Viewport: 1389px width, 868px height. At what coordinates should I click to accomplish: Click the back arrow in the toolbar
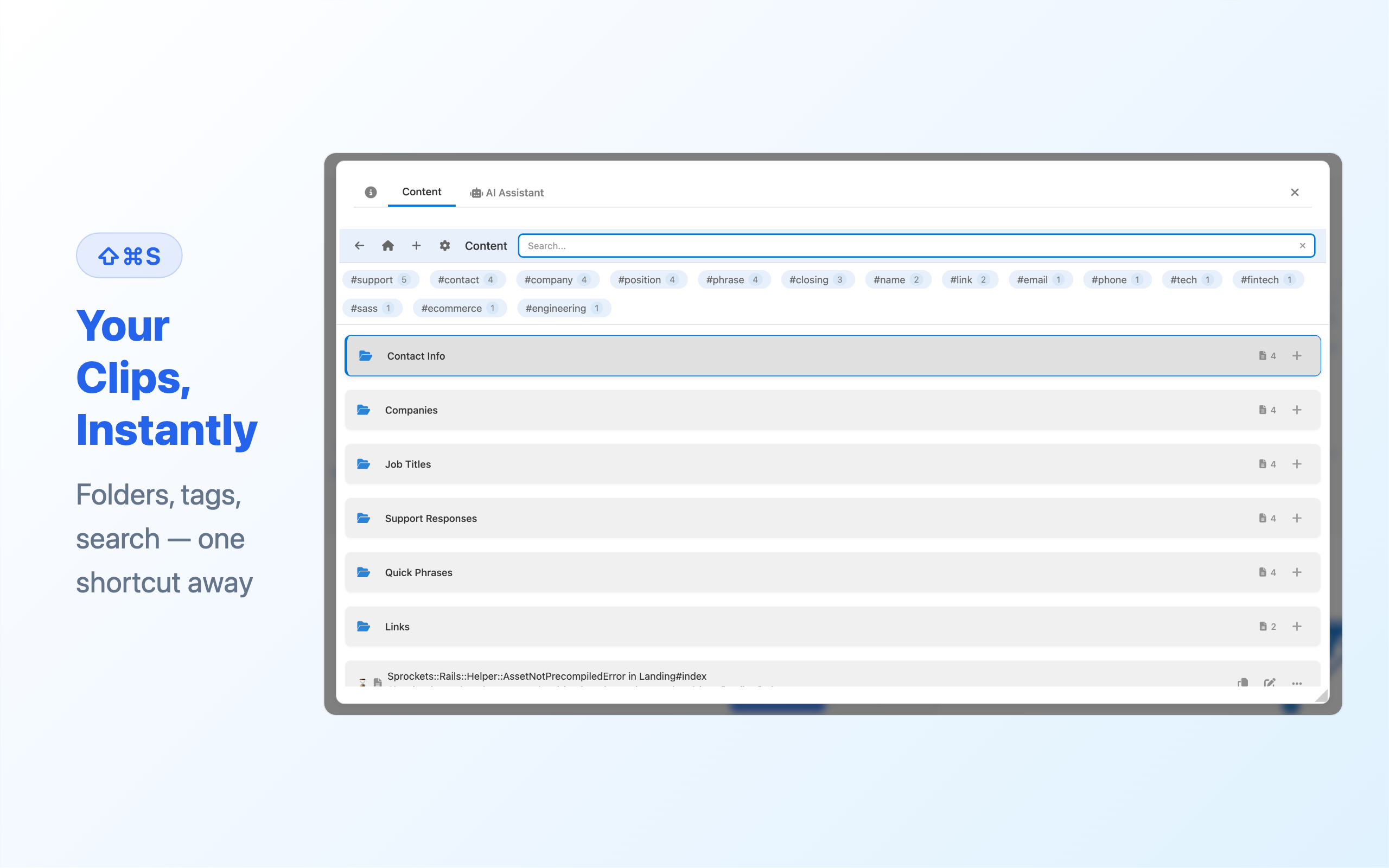click(359, 246)
